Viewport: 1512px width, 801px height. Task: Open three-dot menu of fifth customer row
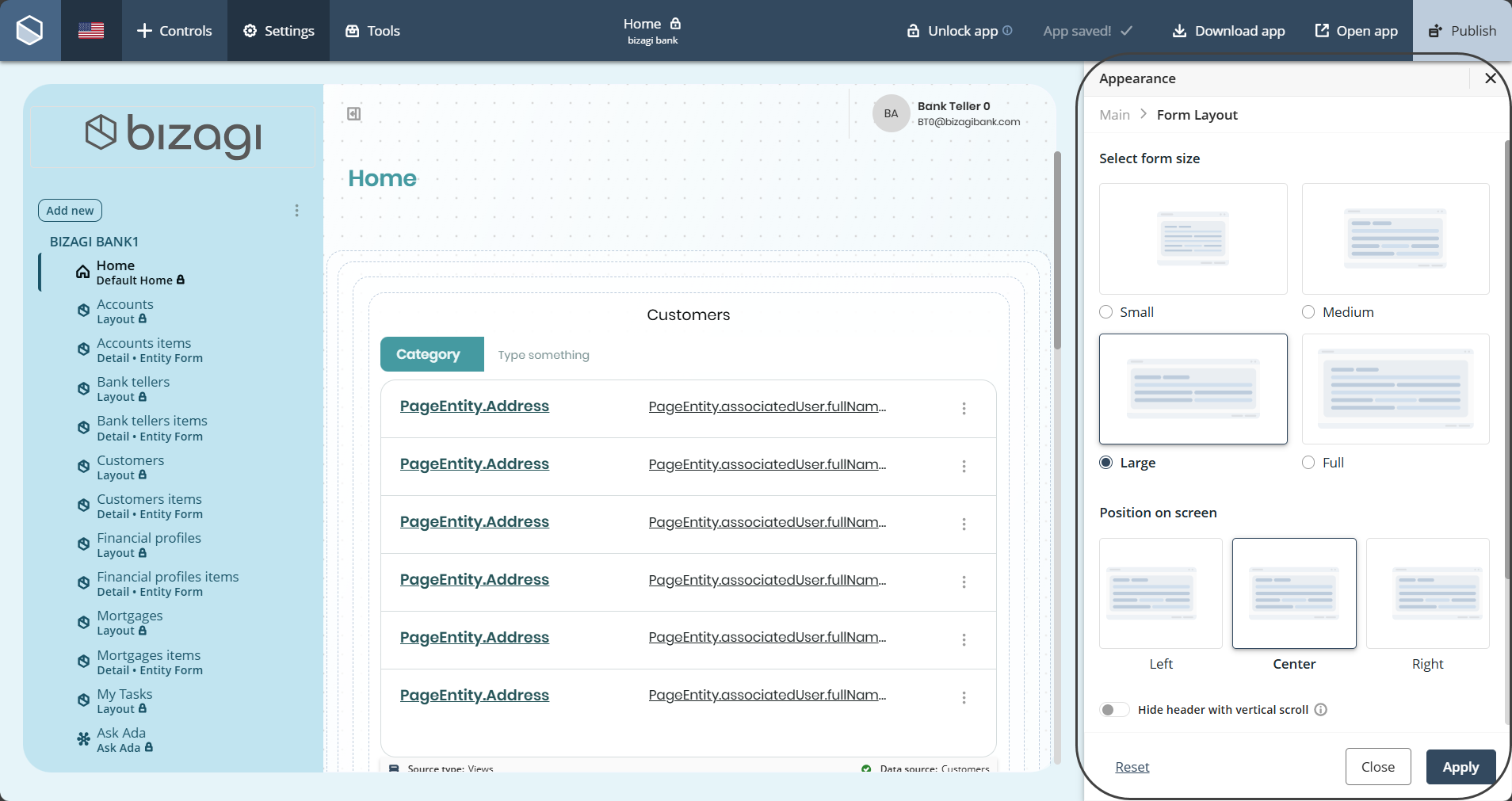[x=964, y=640]
